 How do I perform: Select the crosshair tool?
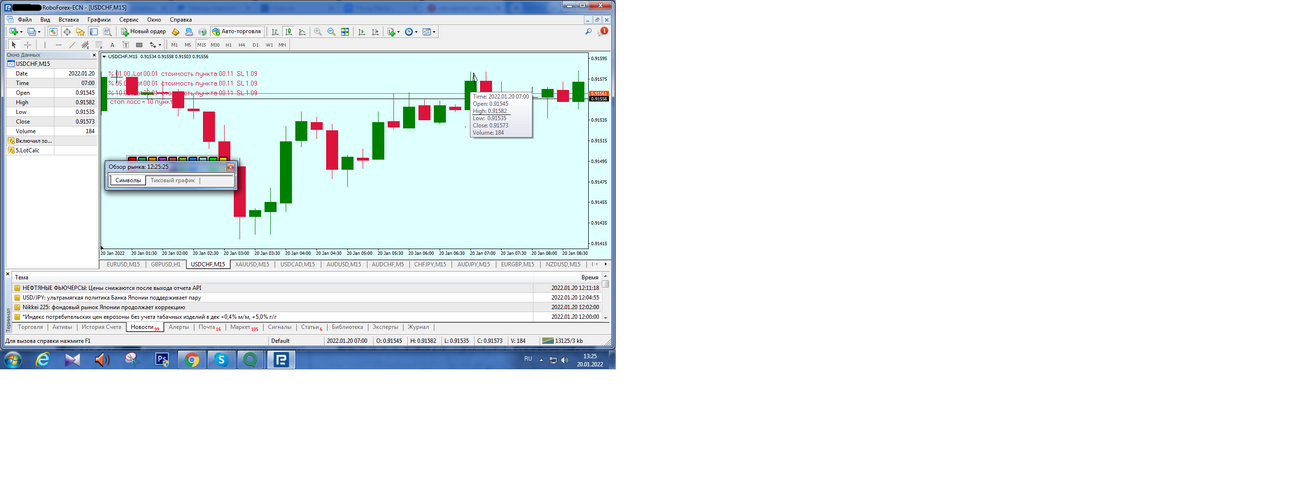point(28,45)
